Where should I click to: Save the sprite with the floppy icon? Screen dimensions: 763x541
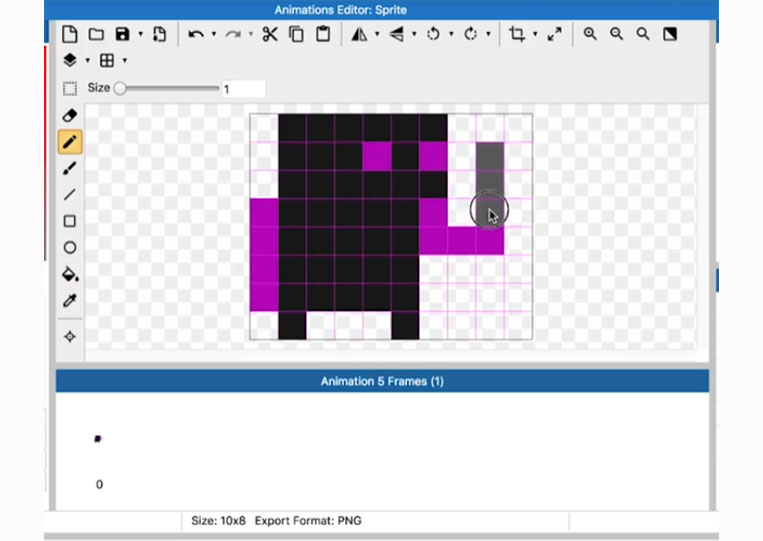click(x=122, y=34)
